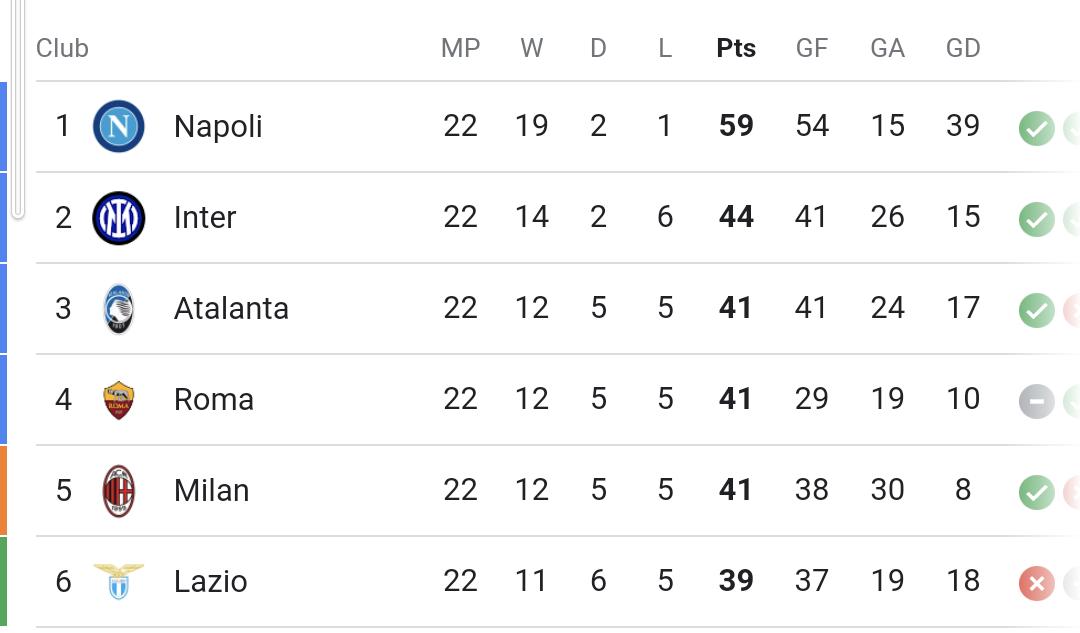Click the orange qualification color bar beside Milan

click(x=3, y=490)
